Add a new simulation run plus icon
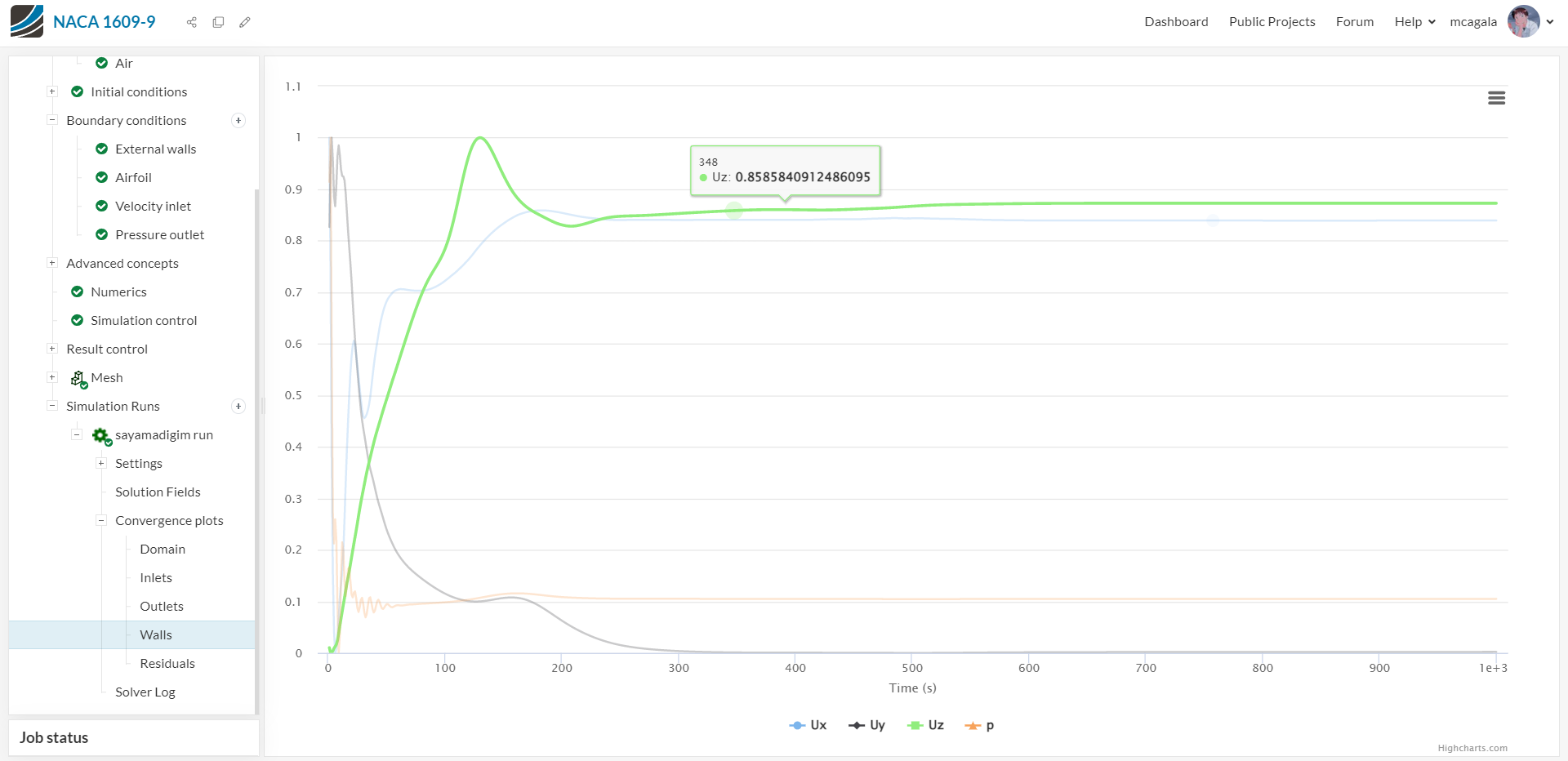Image resolution: width=1568 pixels, height=761 pixels. tap(238, 407)
